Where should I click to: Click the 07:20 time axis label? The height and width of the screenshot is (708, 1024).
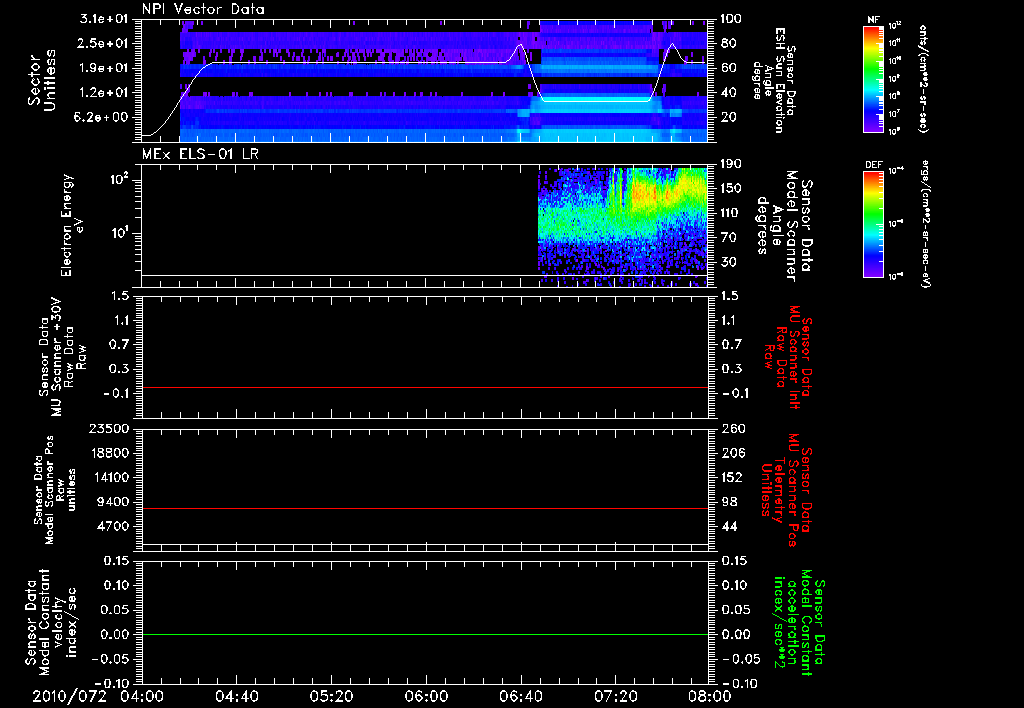[x=615, y=696]
